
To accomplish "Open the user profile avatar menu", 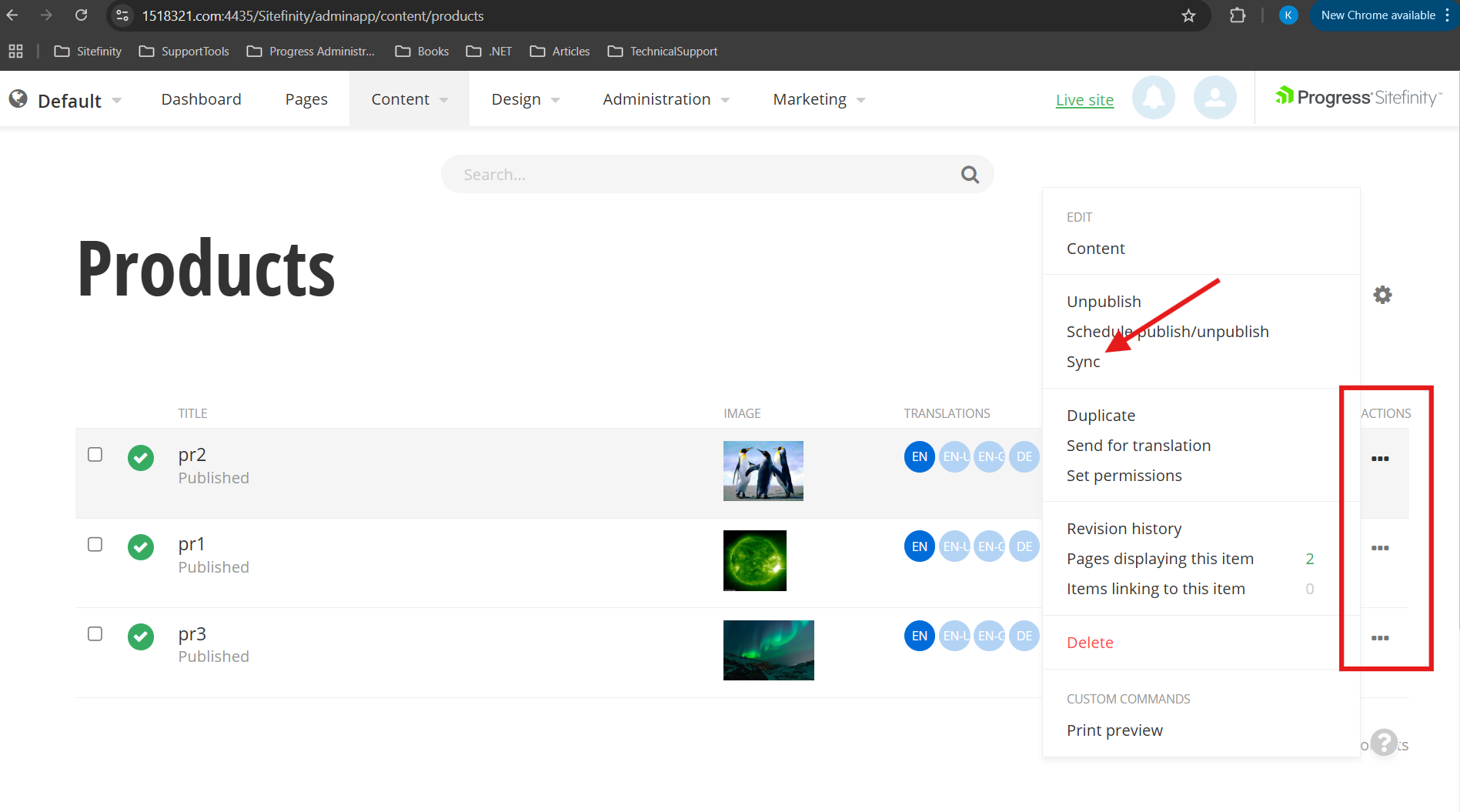I will [x=1214, y=98].
